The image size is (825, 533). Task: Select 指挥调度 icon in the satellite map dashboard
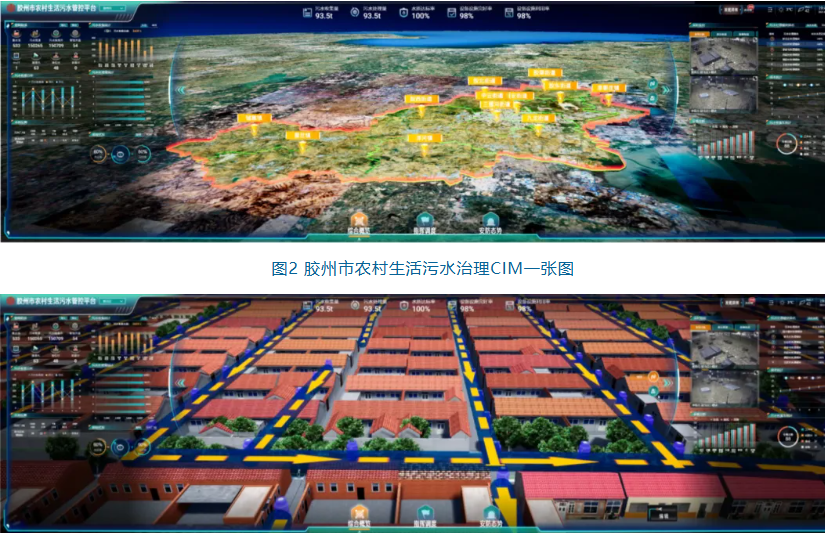pyautogui.click(x=424, y=221)
